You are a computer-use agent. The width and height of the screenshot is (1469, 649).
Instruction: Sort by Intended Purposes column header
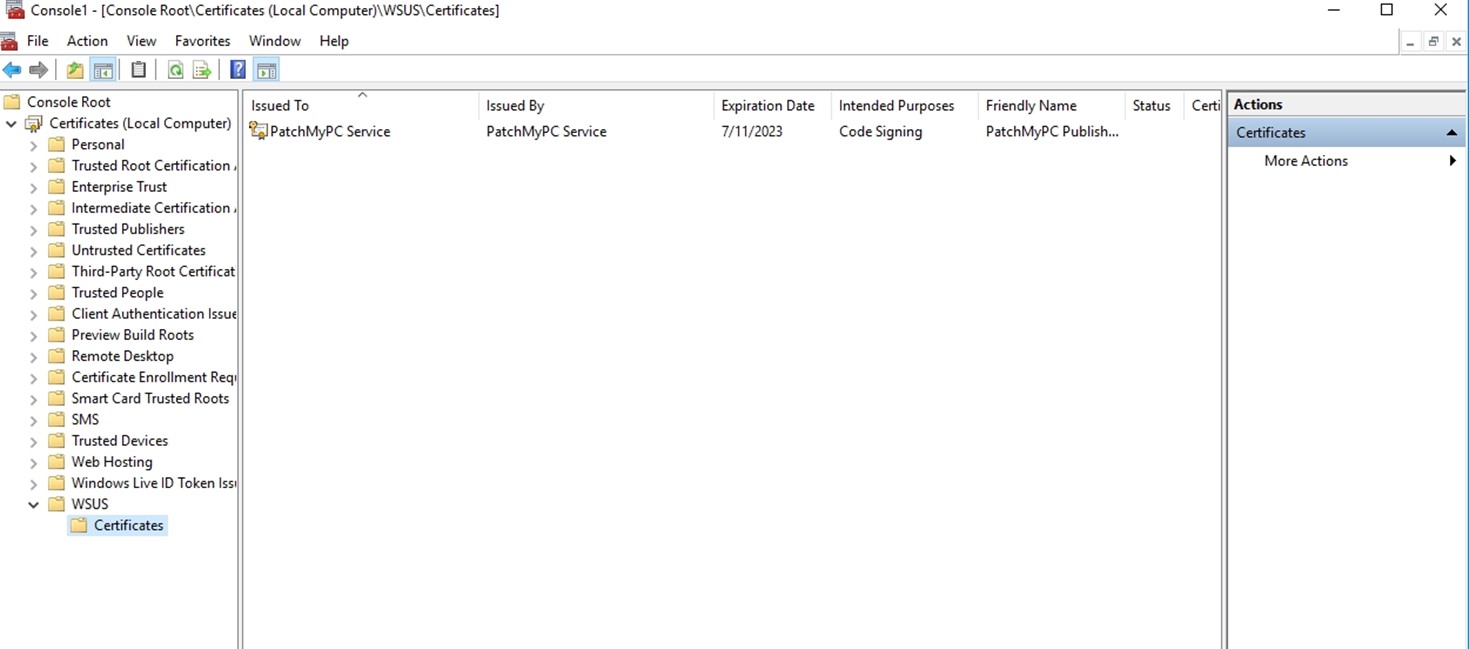[904, 105]
